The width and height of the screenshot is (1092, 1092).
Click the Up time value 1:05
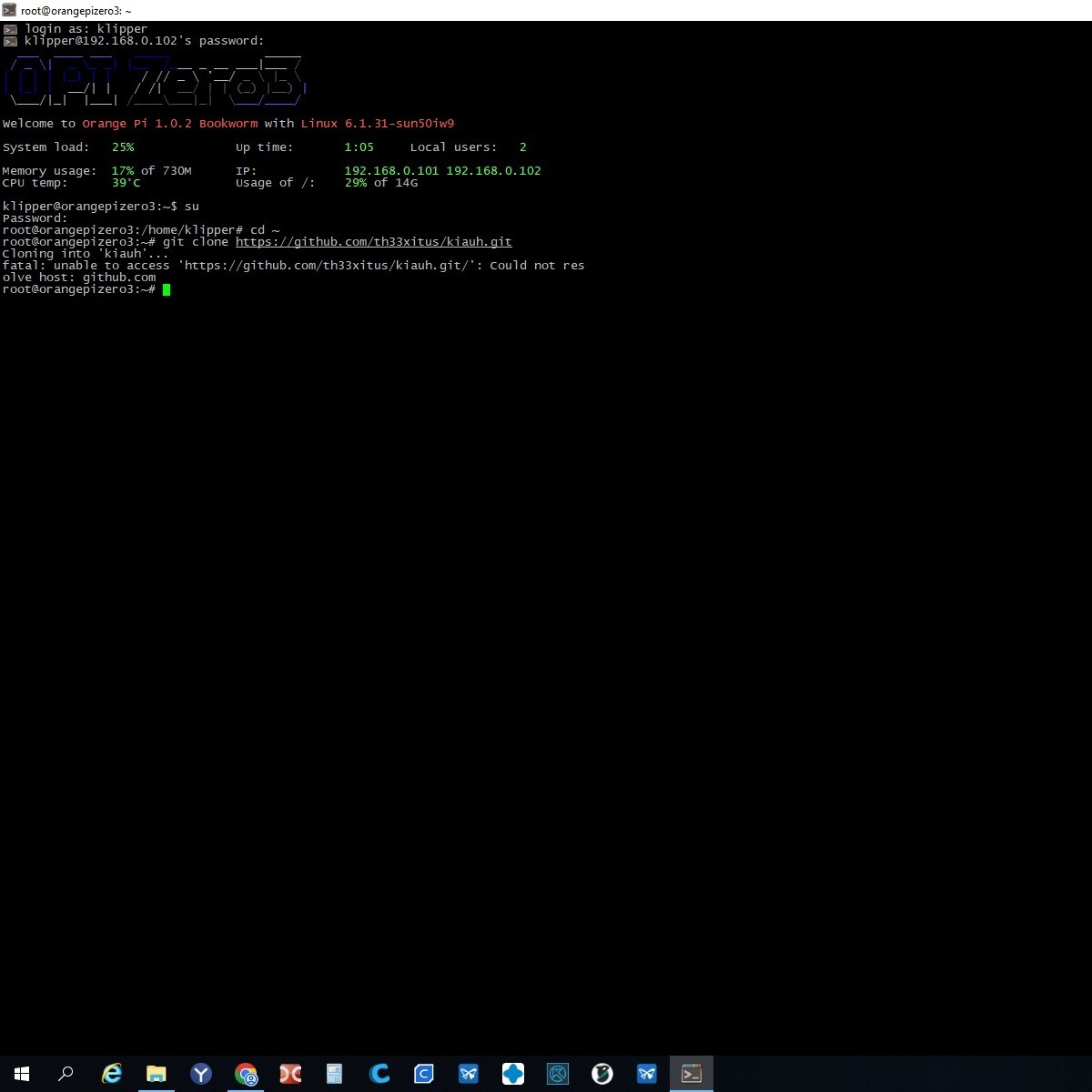point(359,147)
